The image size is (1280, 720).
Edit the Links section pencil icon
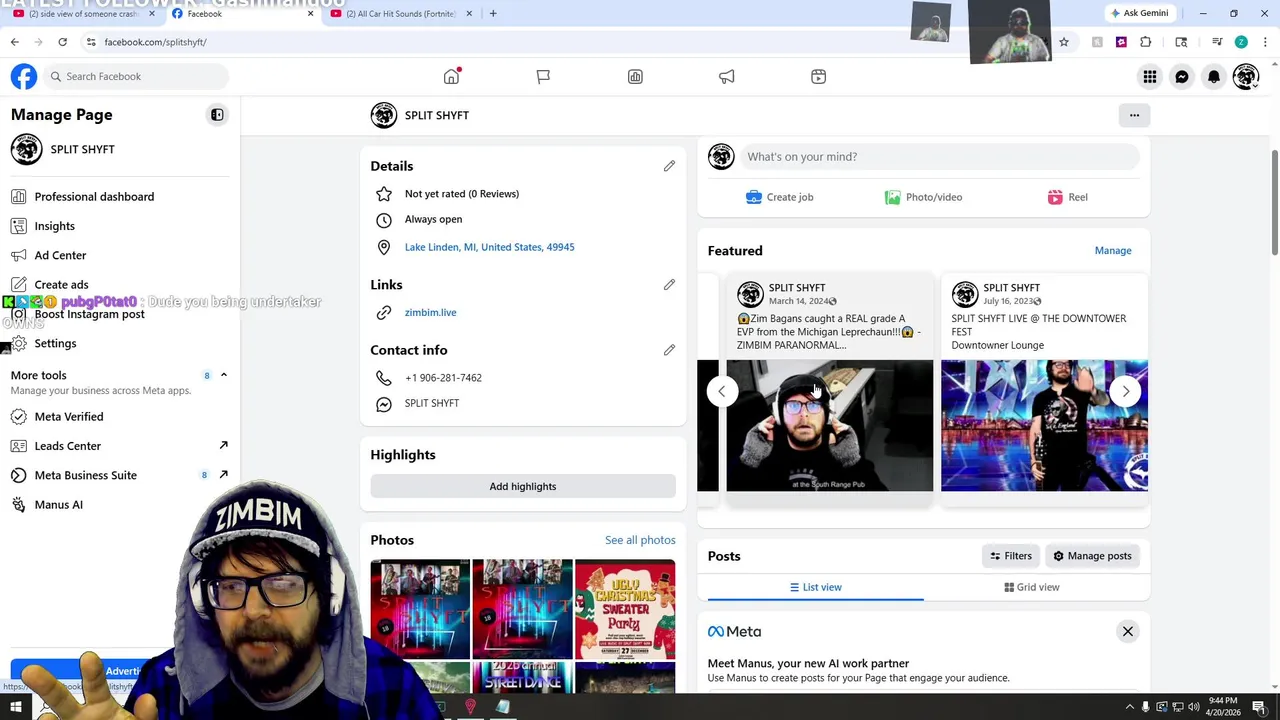click(669, 285)
